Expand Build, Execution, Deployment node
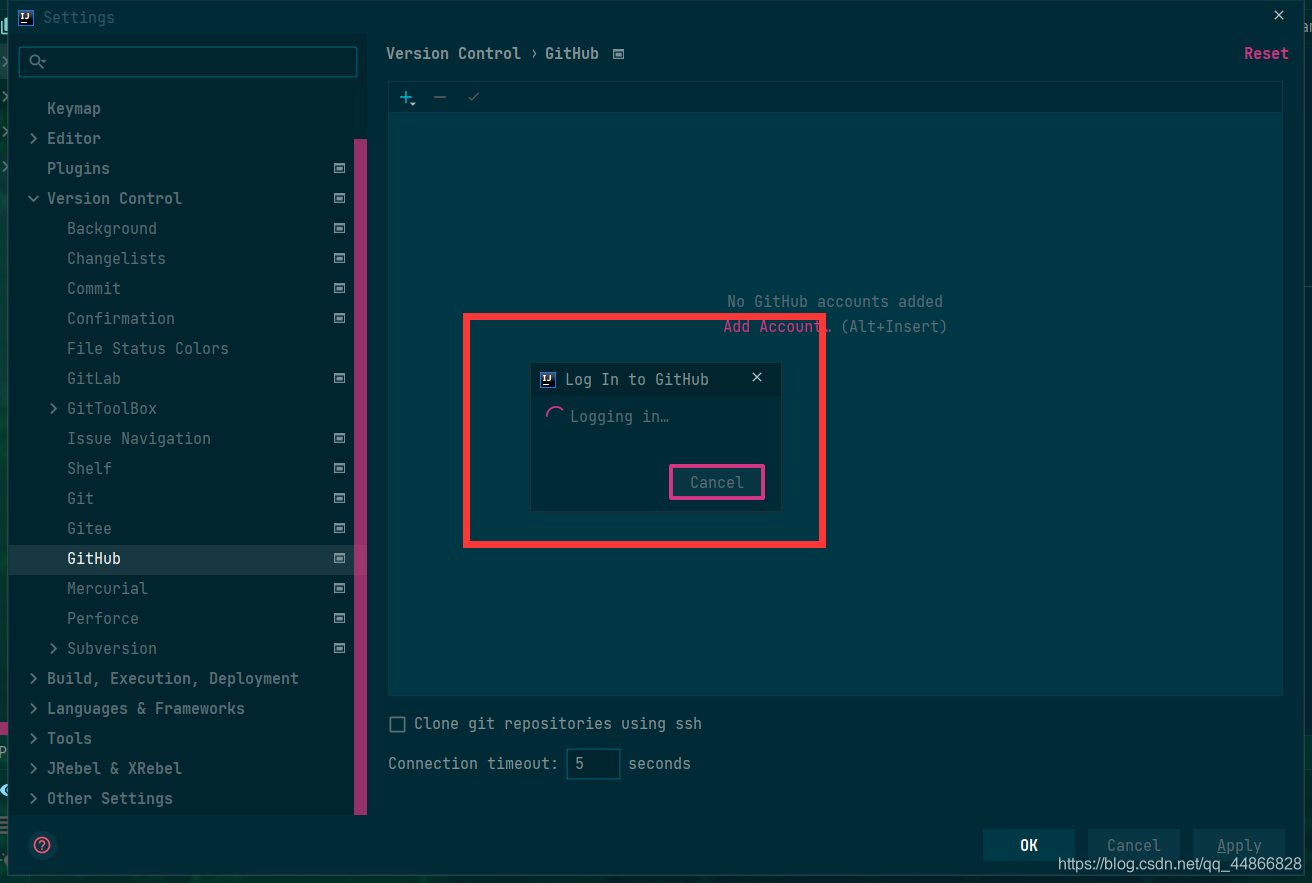This screenshot has height=883, width=1312. click(34, 678)
